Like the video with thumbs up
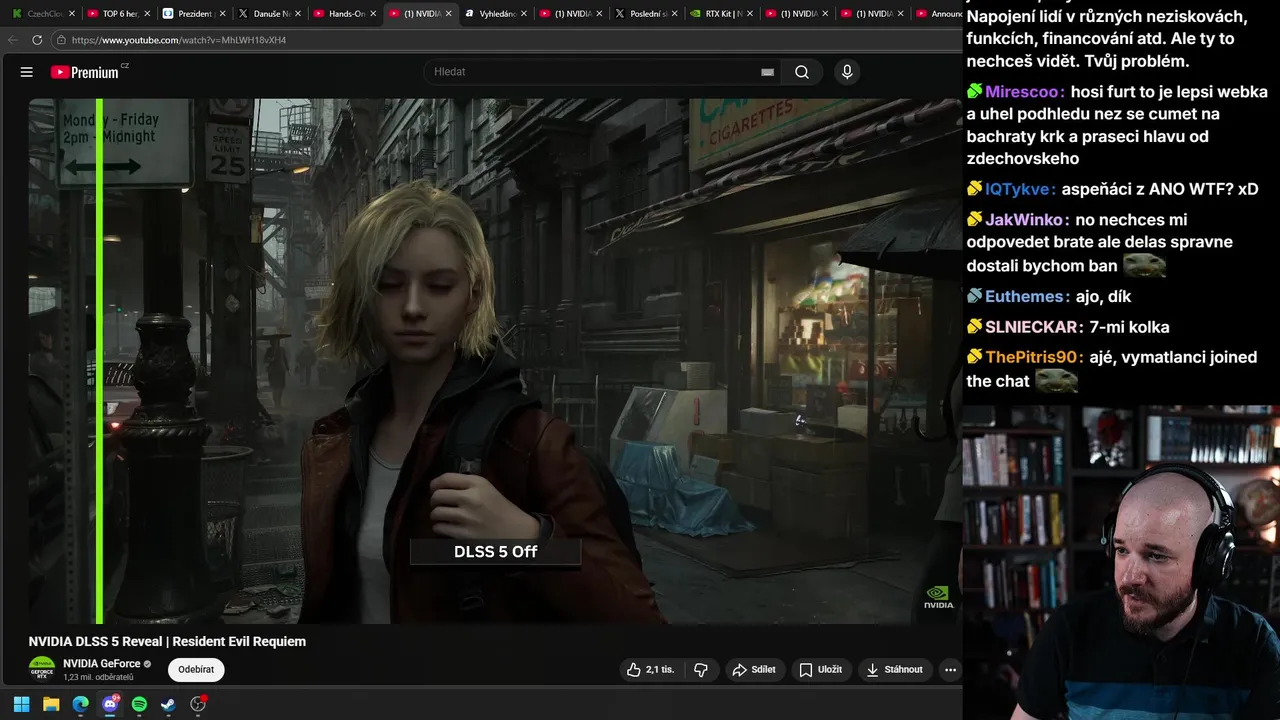This screenshot has height=720, width=1280. click(x=650, y=670)
